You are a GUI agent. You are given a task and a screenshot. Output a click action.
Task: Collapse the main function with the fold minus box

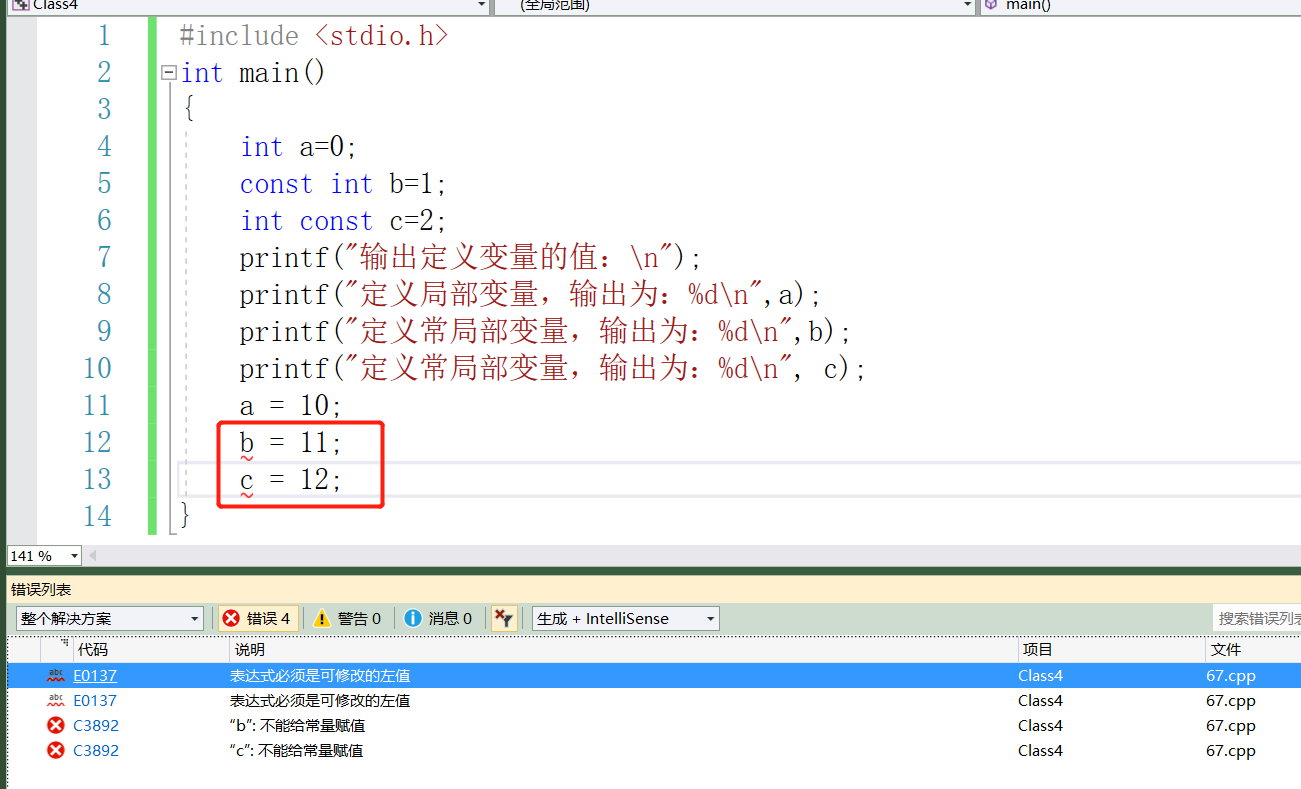click(x=167, y=72)
